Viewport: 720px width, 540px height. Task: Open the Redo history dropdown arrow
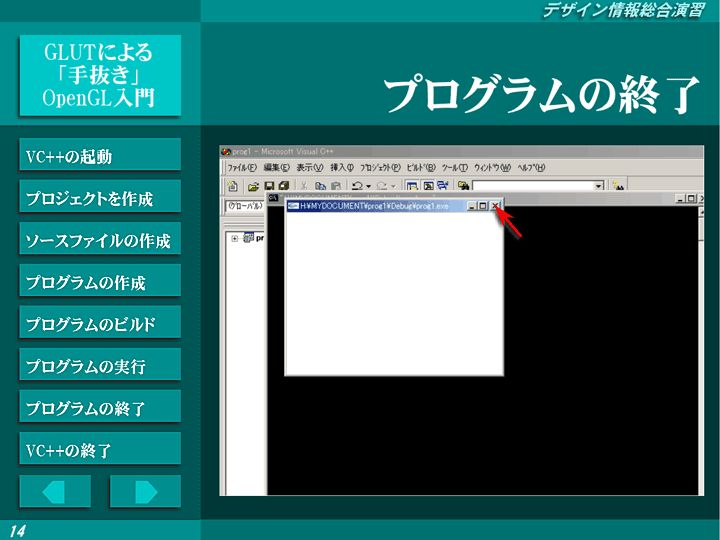[x=393, y=186]
